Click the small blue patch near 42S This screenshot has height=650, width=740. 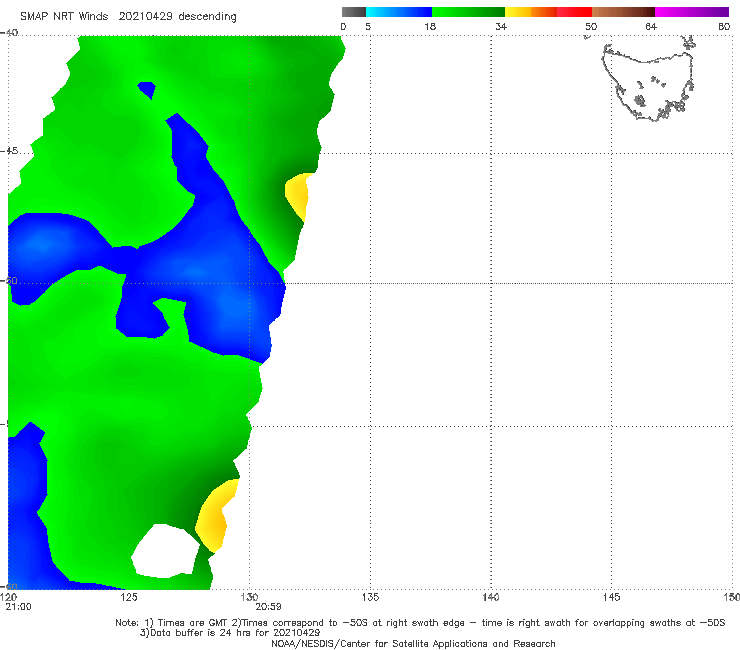click(147, 90)
